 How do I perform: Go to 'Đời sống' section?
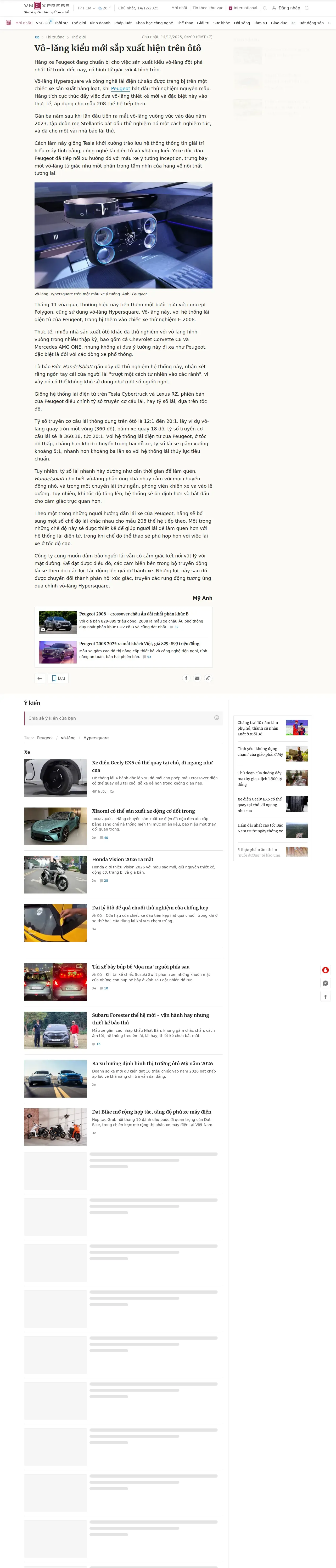[242, 23]
